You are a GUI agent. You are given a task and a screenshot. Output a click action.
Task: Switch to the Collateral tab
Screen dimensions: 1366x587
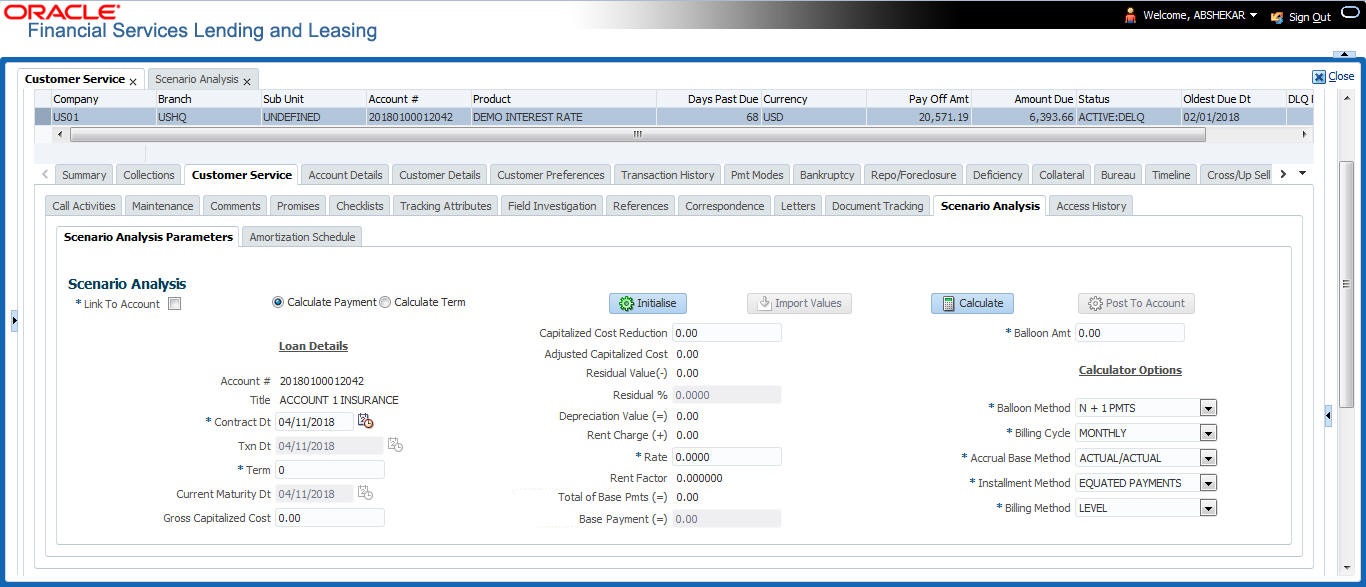[1061, 175]
